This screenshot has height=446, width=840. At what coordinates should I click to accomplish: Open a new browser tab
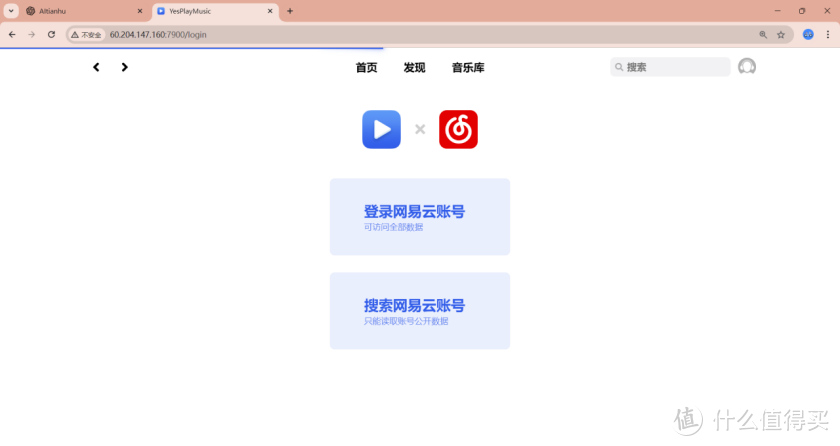tap(290, 11)
